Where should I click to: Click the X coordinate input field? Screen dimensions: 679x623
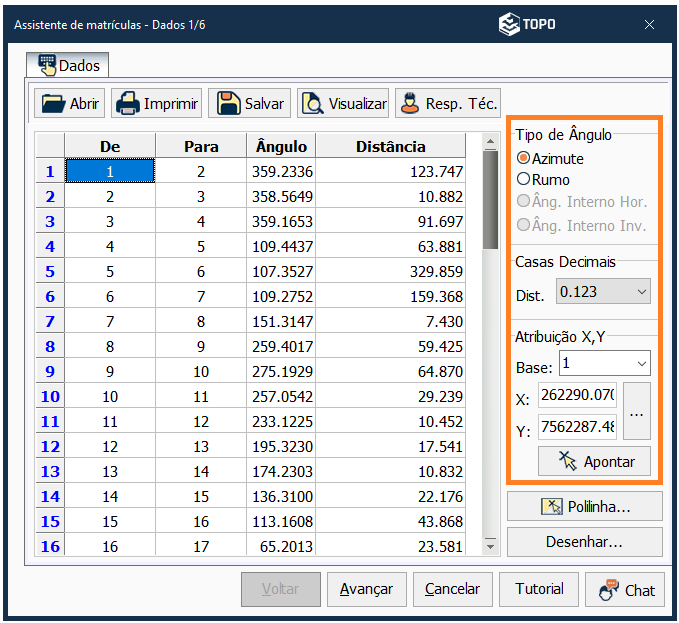pyautogui.click(x=577, y=397)
